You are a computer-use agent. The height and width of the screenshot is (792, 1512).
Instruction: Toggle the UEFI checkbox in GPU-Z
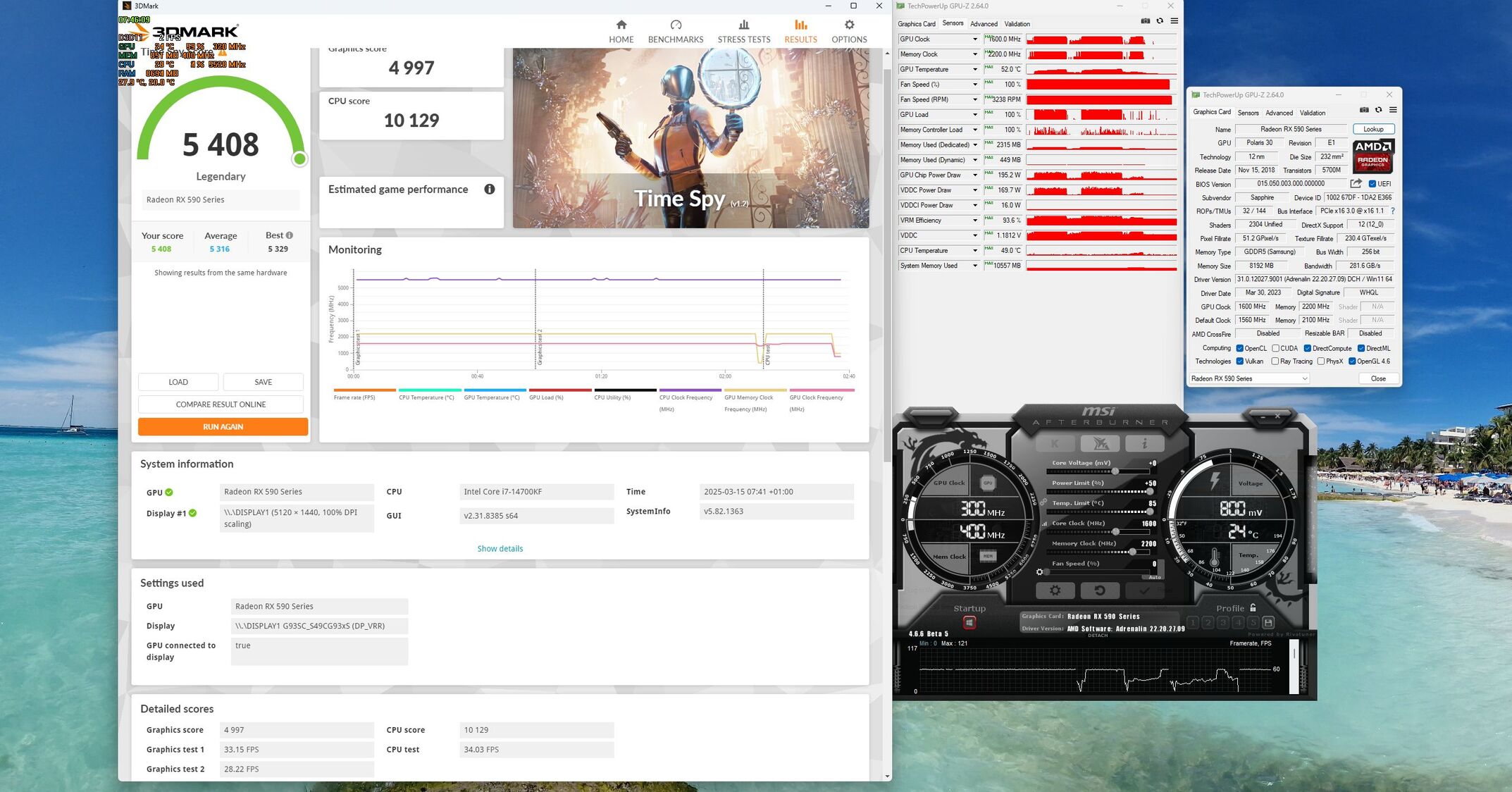1372,184
